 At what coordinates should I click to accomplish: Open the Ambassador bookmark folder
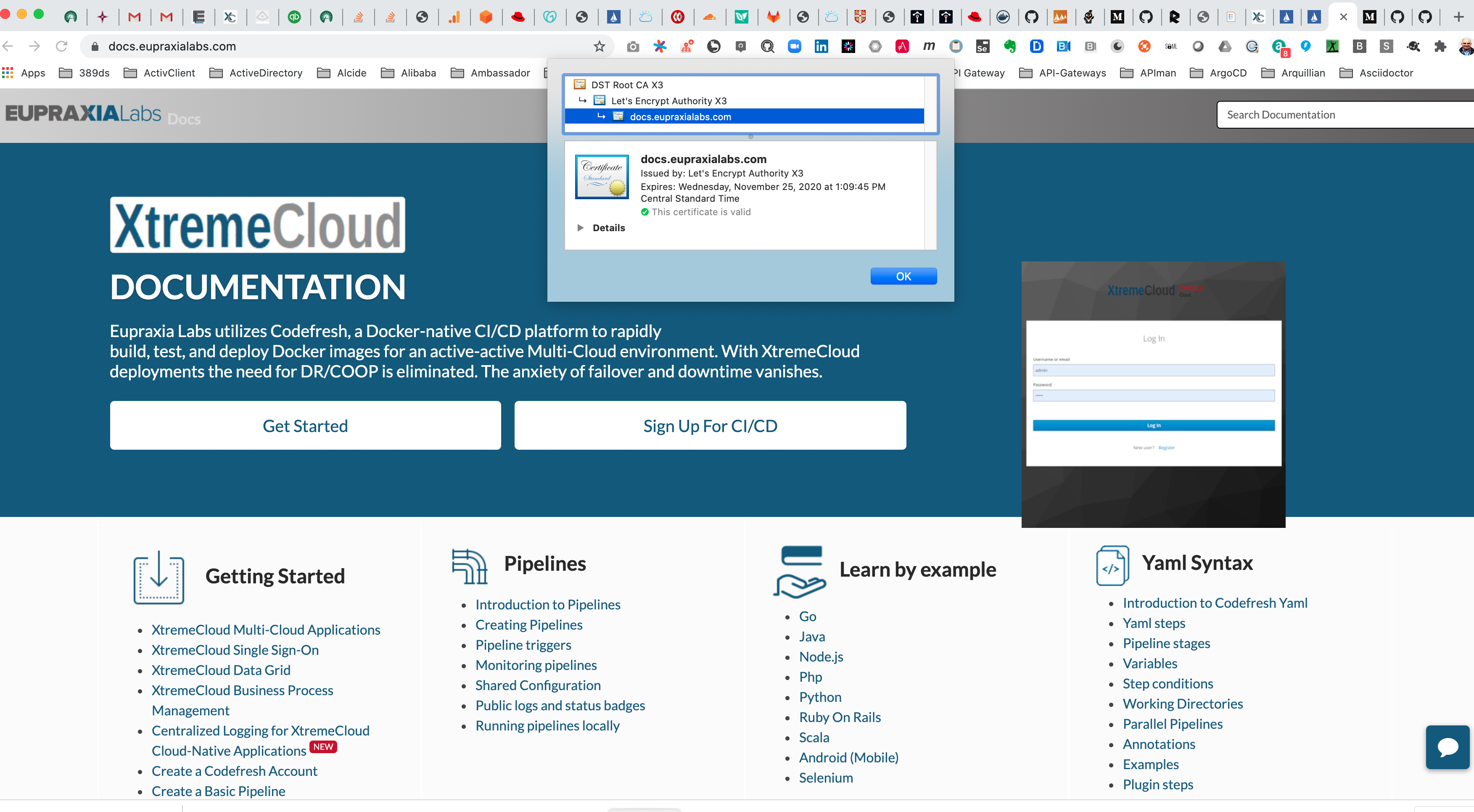click(490, 73)
